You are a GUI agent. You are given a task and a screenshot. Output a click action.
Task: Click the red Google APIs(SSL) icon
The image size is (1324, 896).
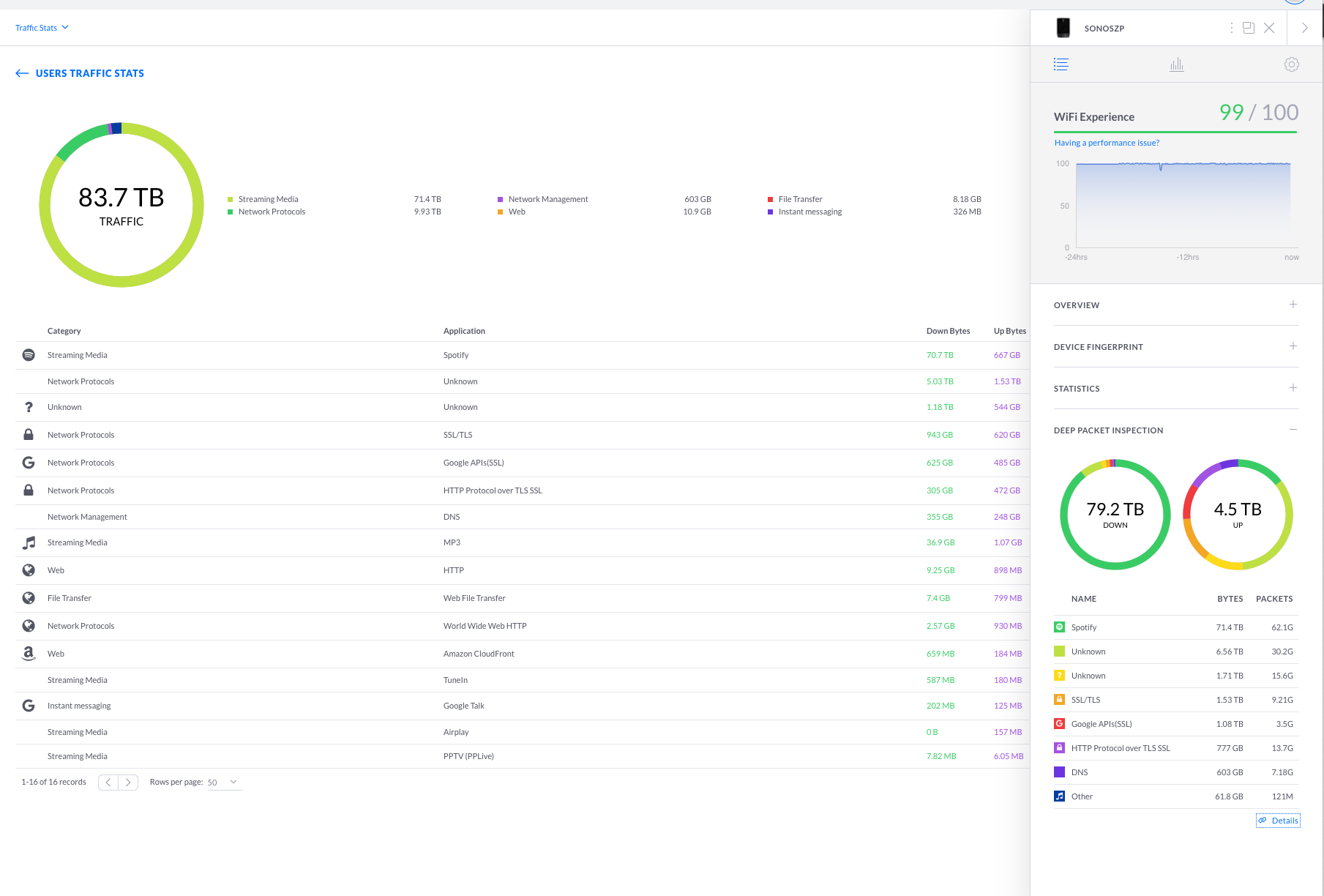(x=1059, y=723)
